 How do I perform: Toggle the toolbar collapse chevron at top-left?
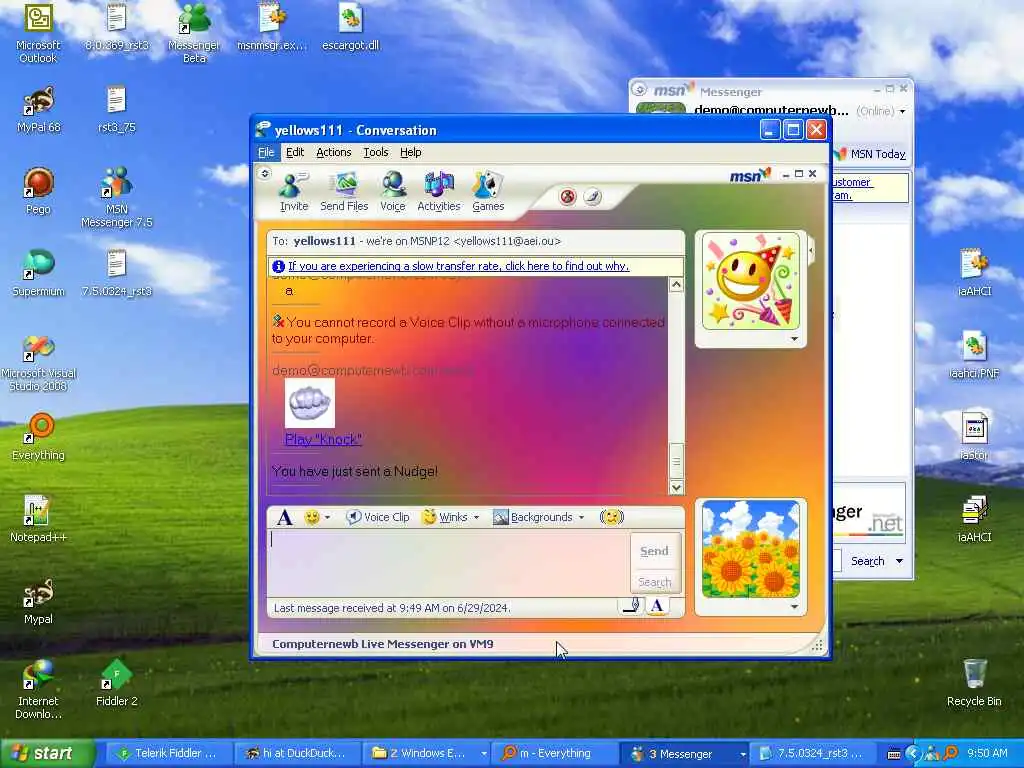coord(264,174)
